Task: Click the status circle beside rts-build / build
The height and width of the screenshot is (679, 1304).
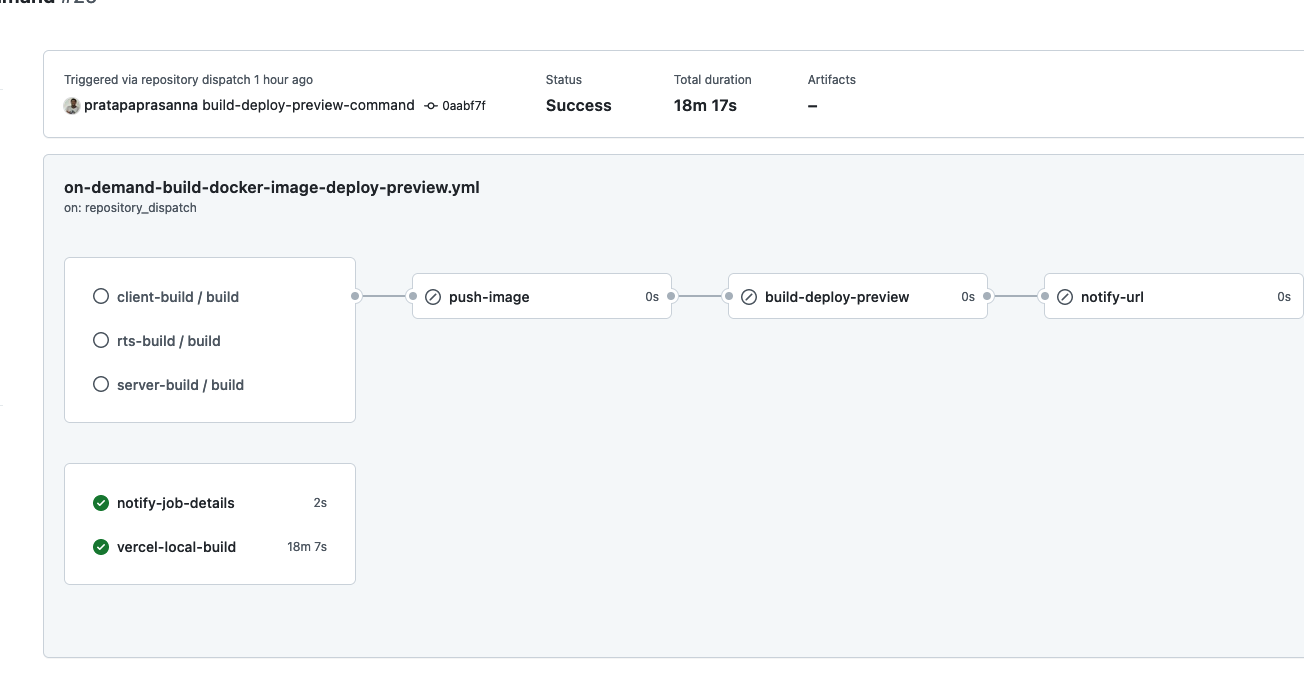Action: 101,340
